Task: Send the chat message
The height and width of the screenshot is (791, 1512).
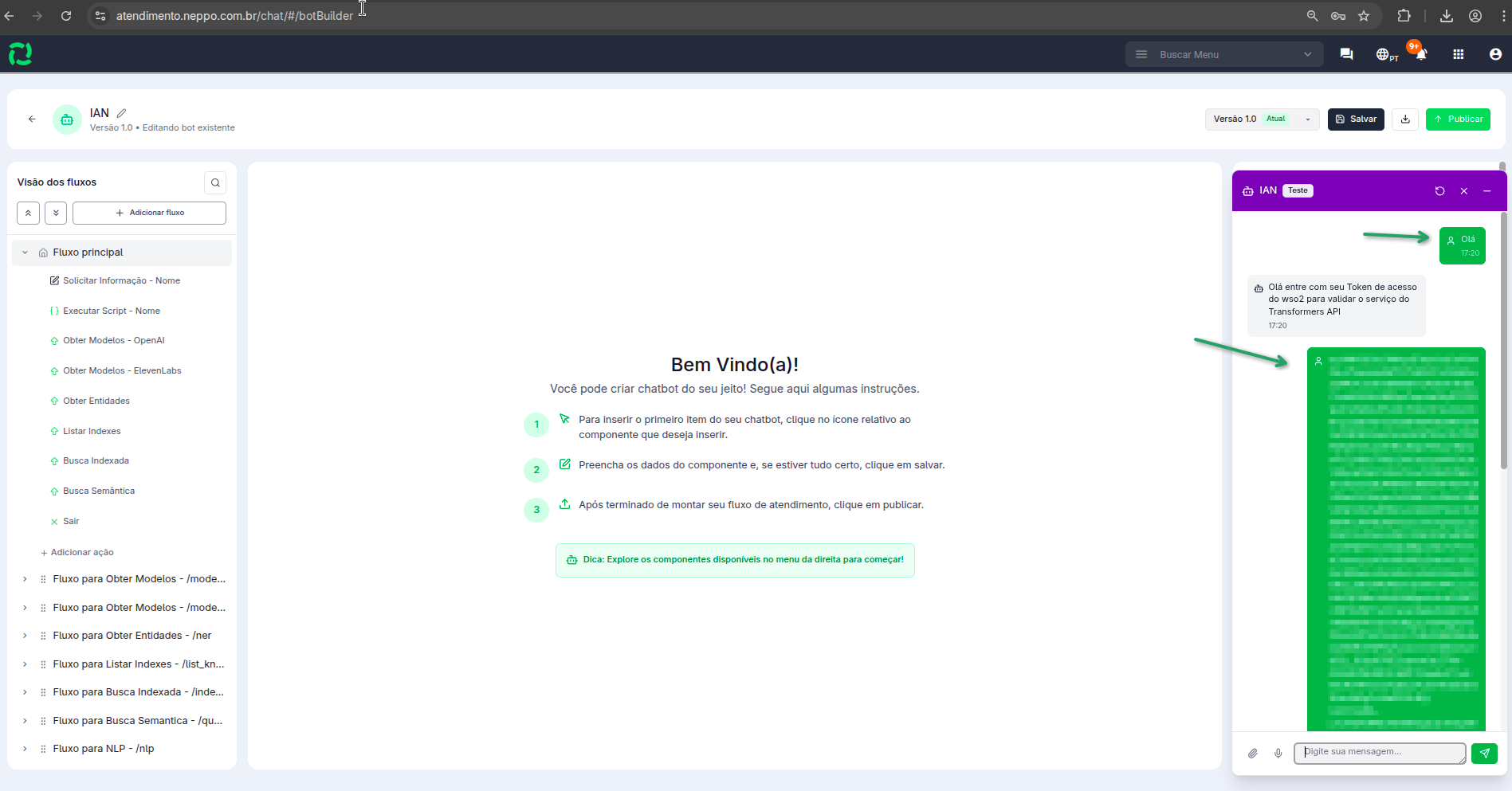Action: tap(1484, 754)
